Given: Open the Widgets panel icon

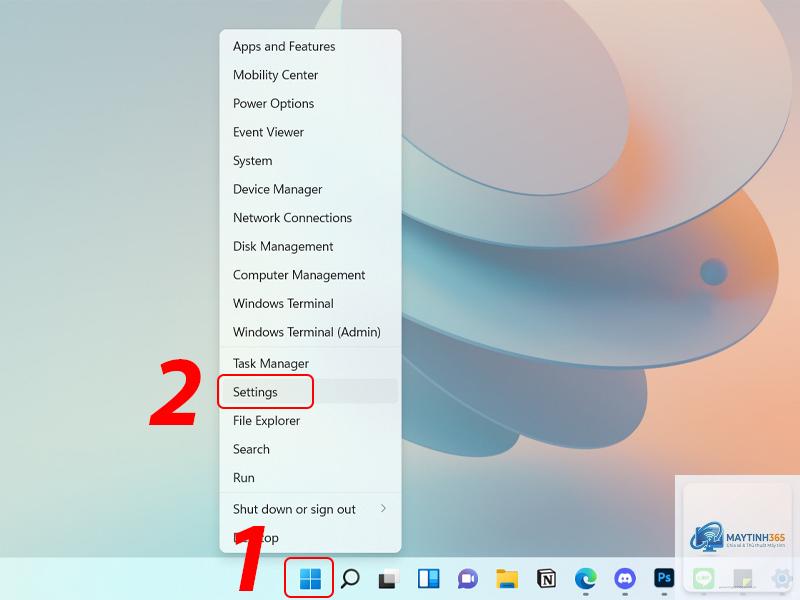Looking at the screenshot, I should click(428, 579).
